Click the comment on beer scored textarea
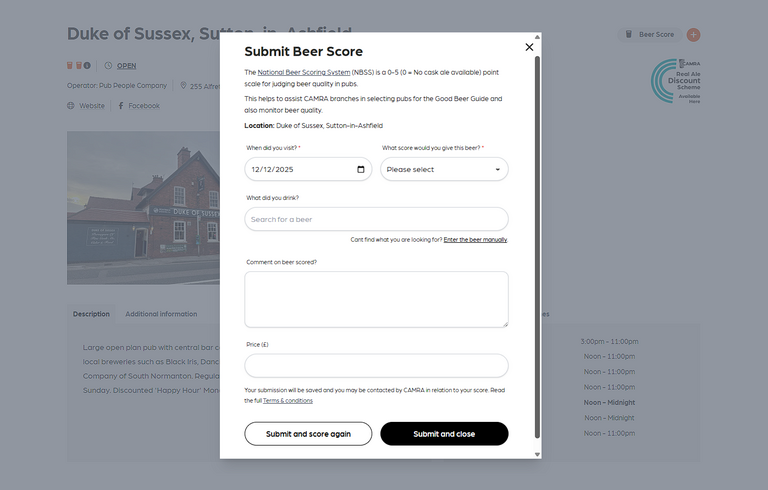 coord(376,299)
